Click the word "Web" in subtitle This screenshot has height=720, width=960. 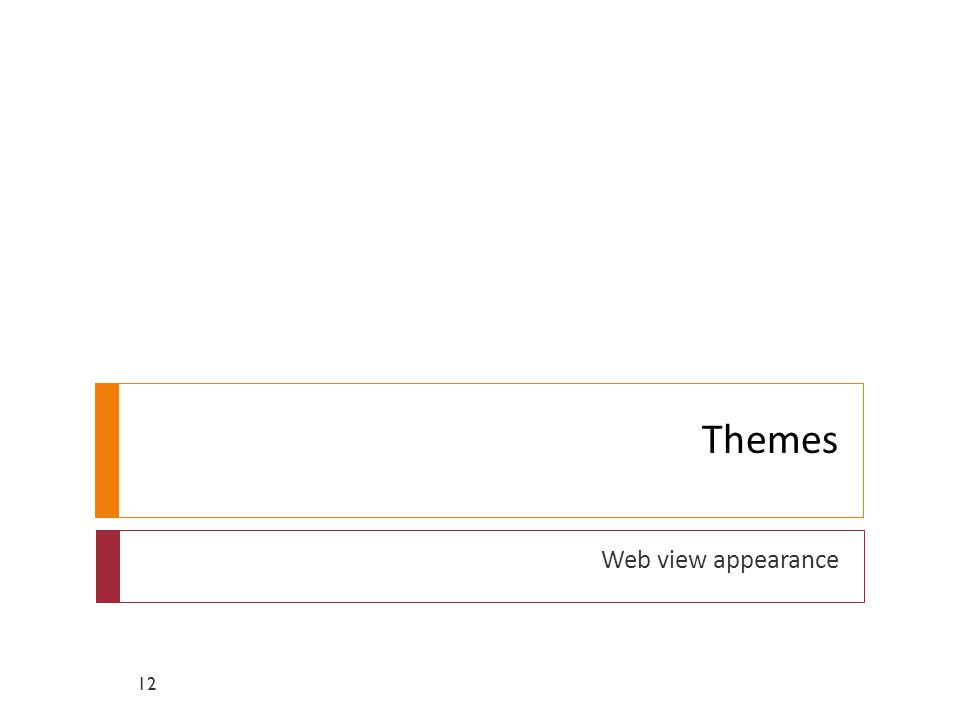click(x=625, y=560)
